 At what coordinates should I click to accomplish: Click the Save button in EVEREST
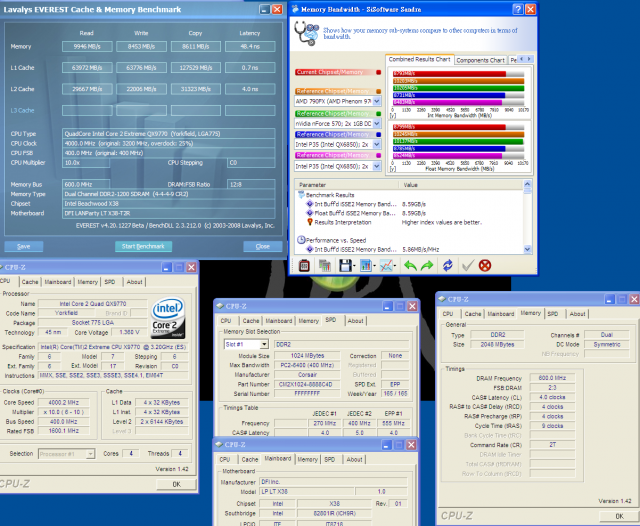(24, 246)
